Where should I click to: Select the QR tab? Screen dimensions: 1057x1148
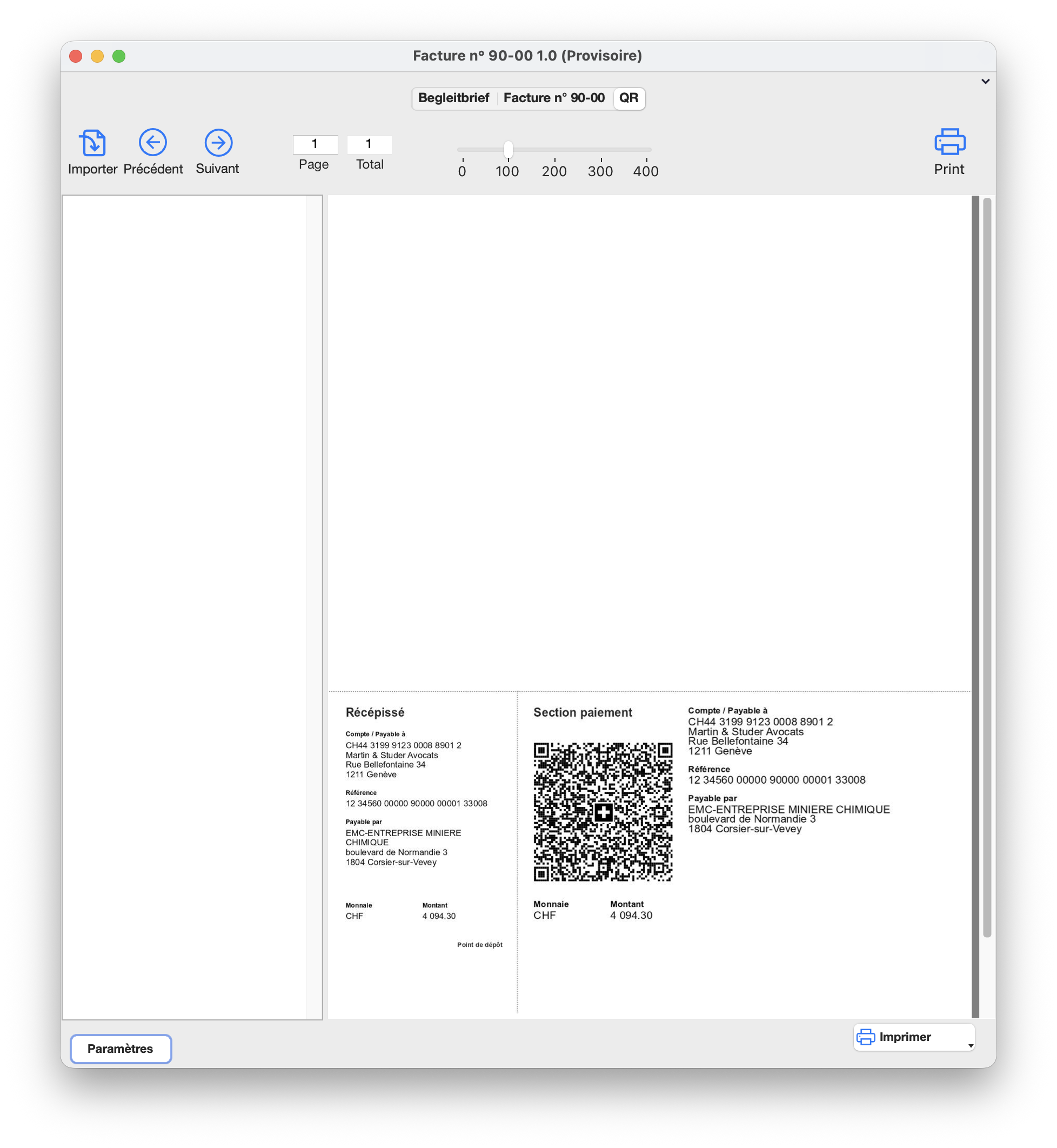coord(628,98)
